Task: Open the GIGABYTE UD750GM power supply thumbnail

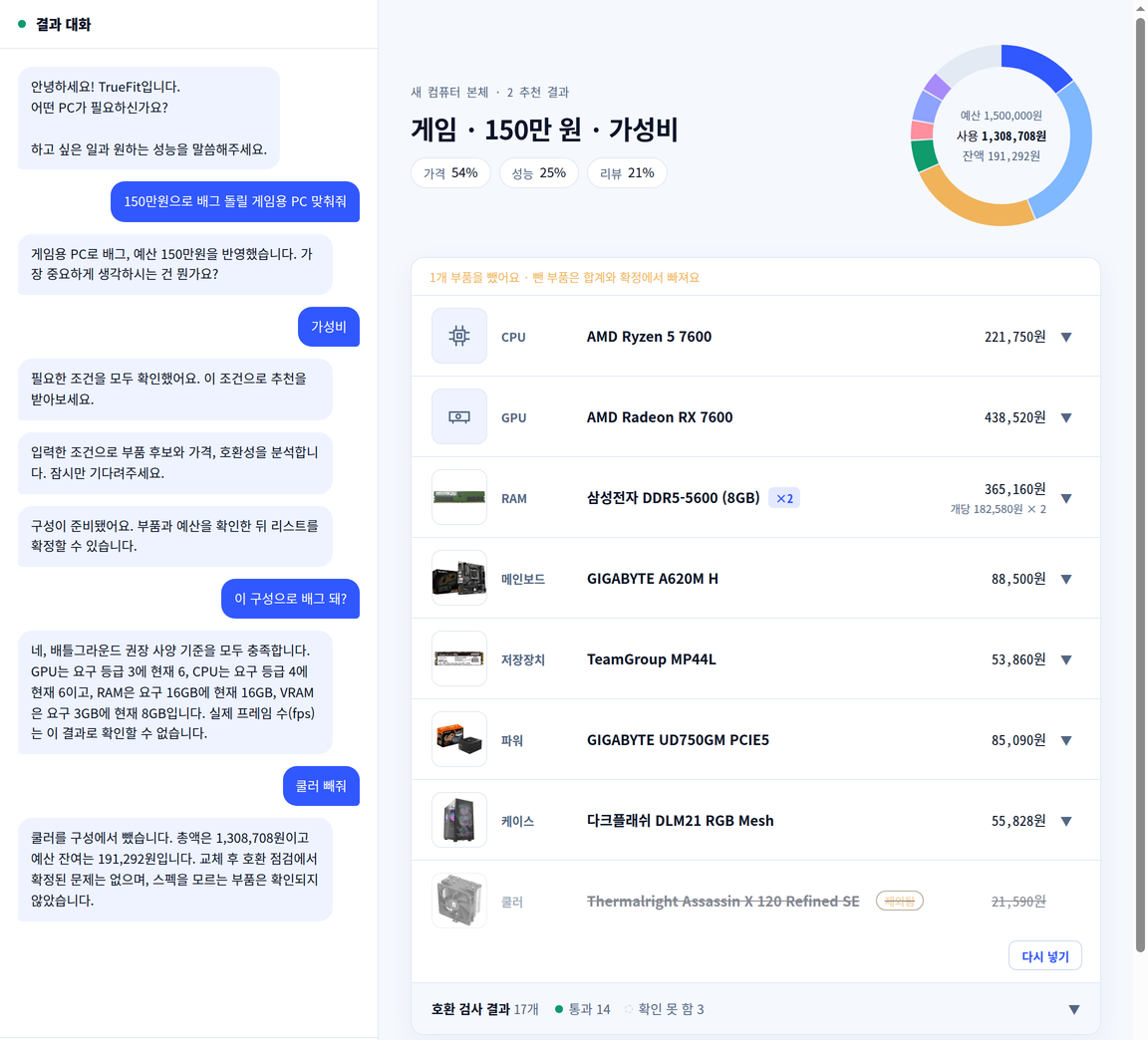Action: click(459, 739)
